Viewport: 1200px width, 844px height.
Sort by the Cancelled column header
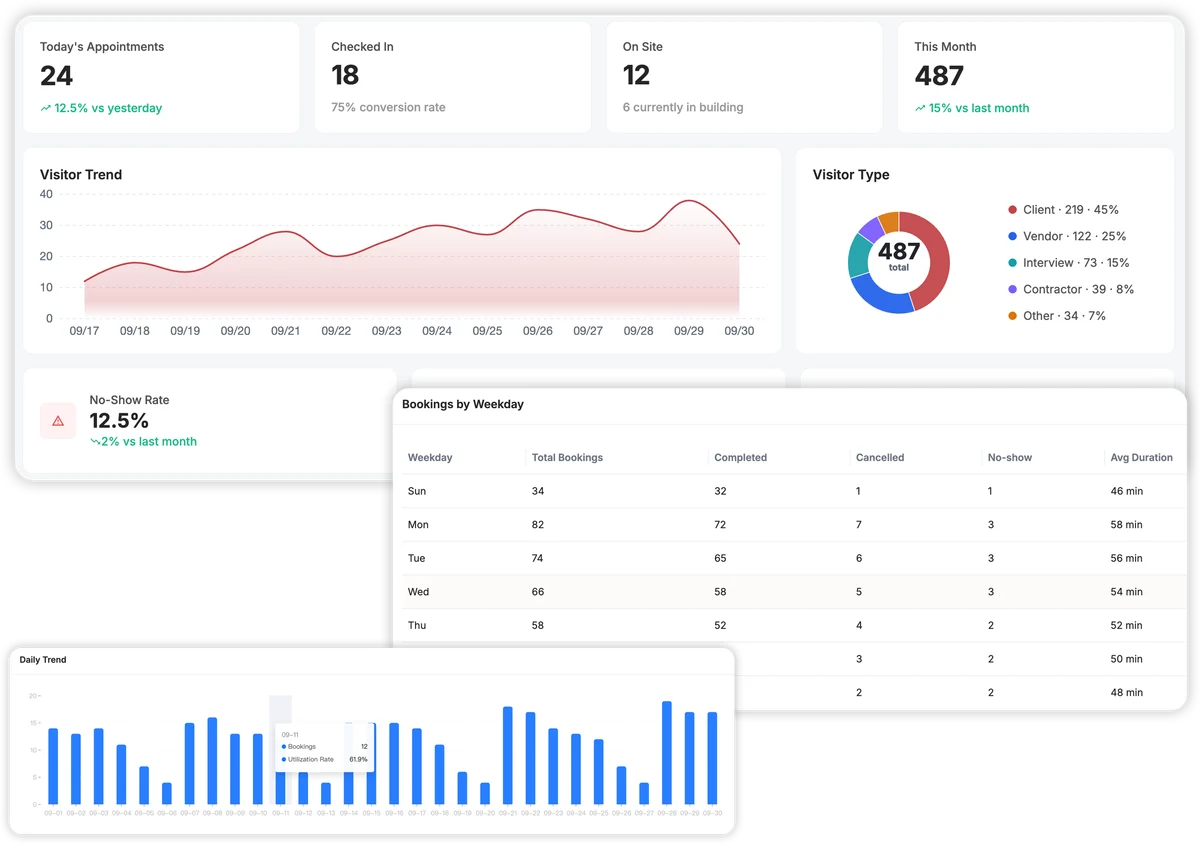point(880,457)
